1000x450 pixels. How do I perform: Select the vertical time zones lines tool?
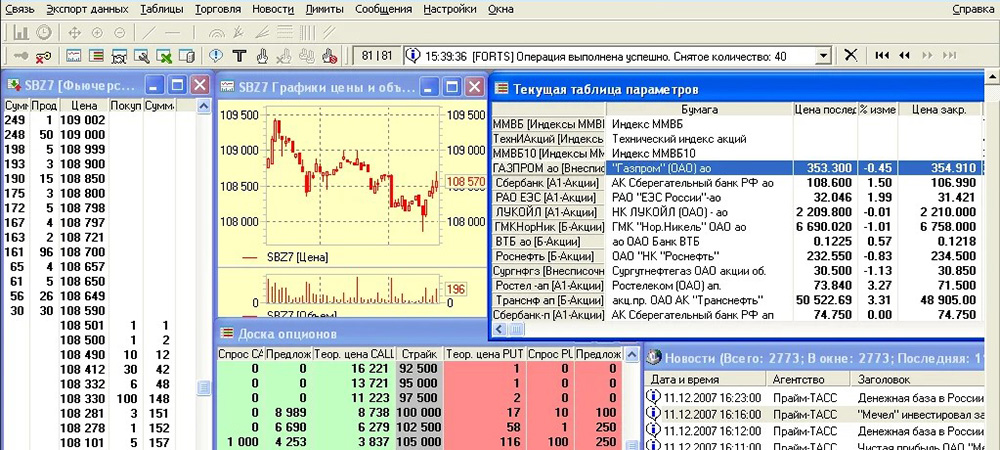click(x=307, y=32)
